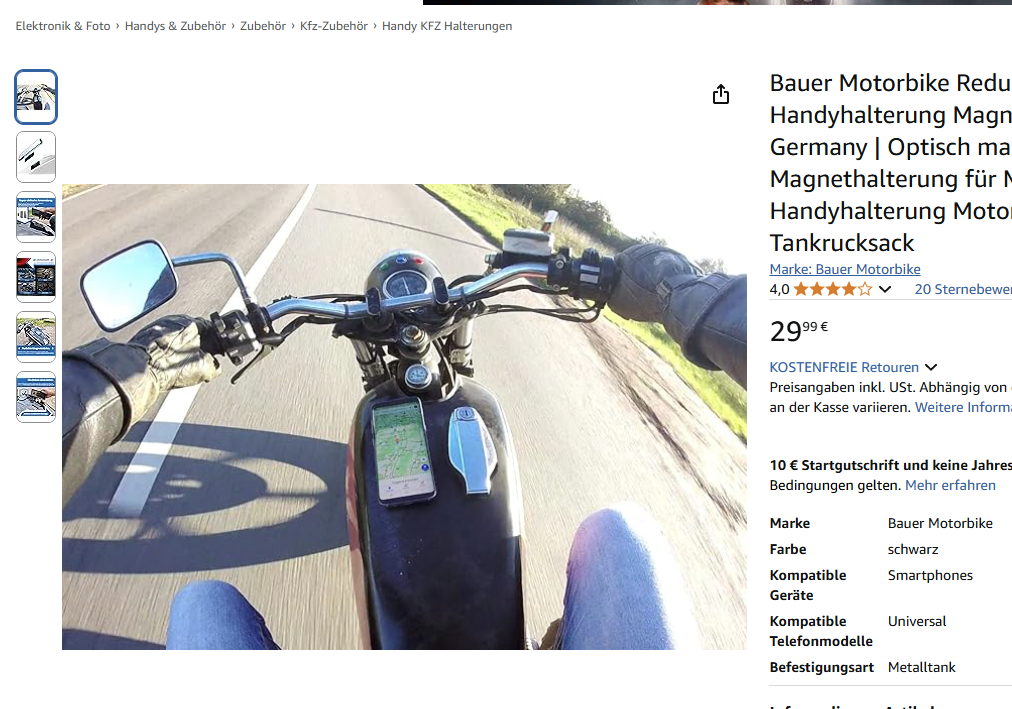
Task: Open the Elektronik & Foto breadcrumb
Action: pyautogui.click(x=63, y=26)
